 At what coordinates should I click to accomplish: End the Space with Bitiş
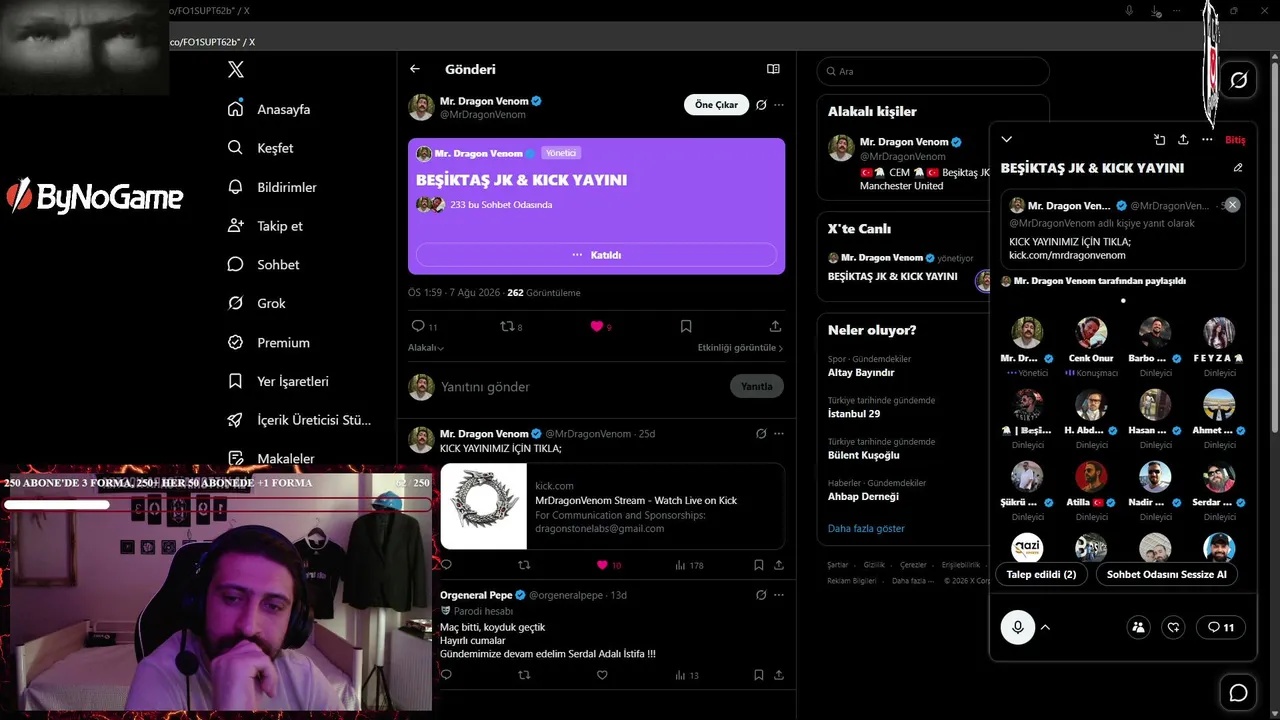1235,140
